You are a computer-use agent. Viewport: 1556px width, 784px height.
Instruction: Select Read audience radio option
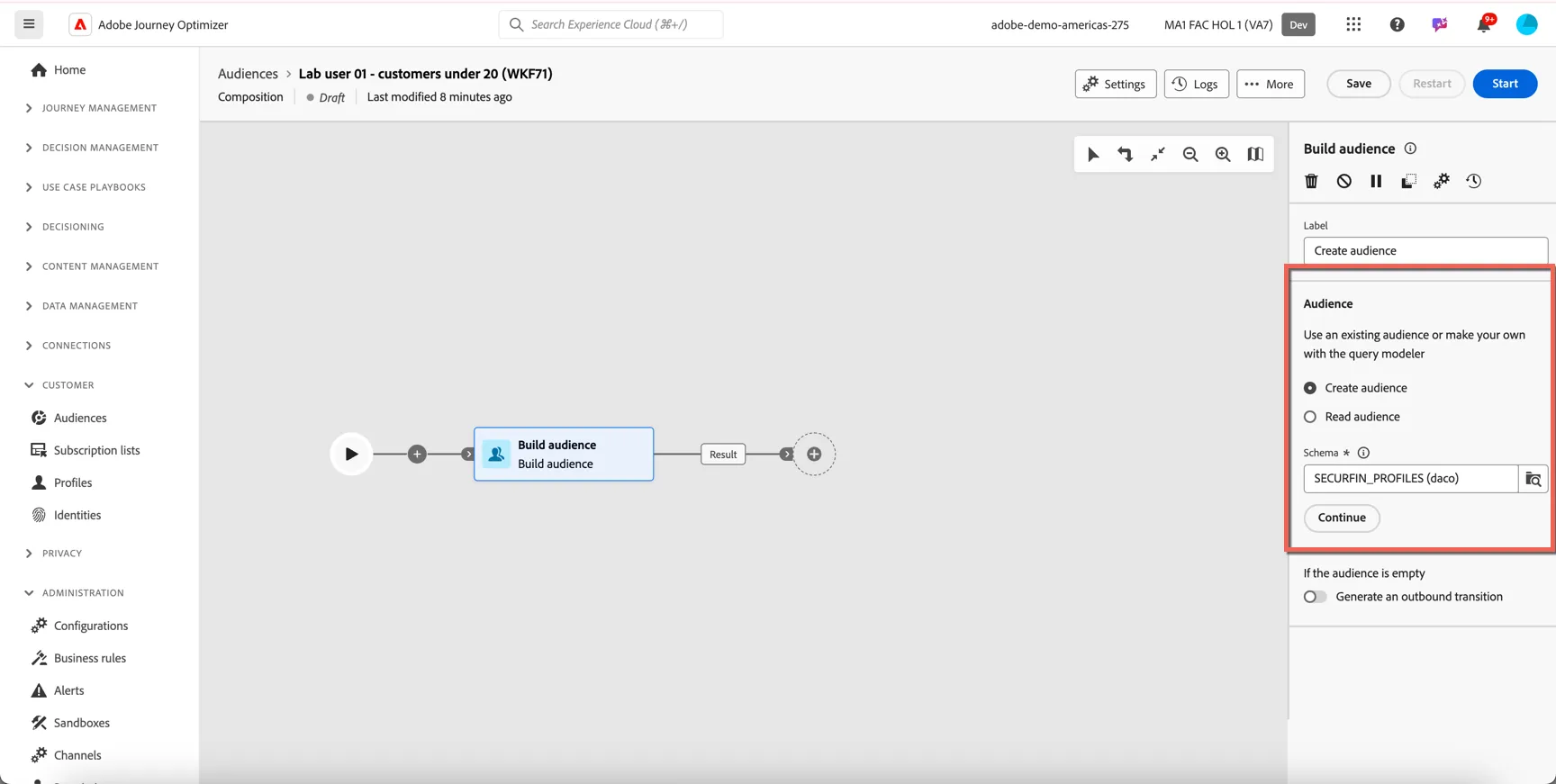[x=1310, y=417]
